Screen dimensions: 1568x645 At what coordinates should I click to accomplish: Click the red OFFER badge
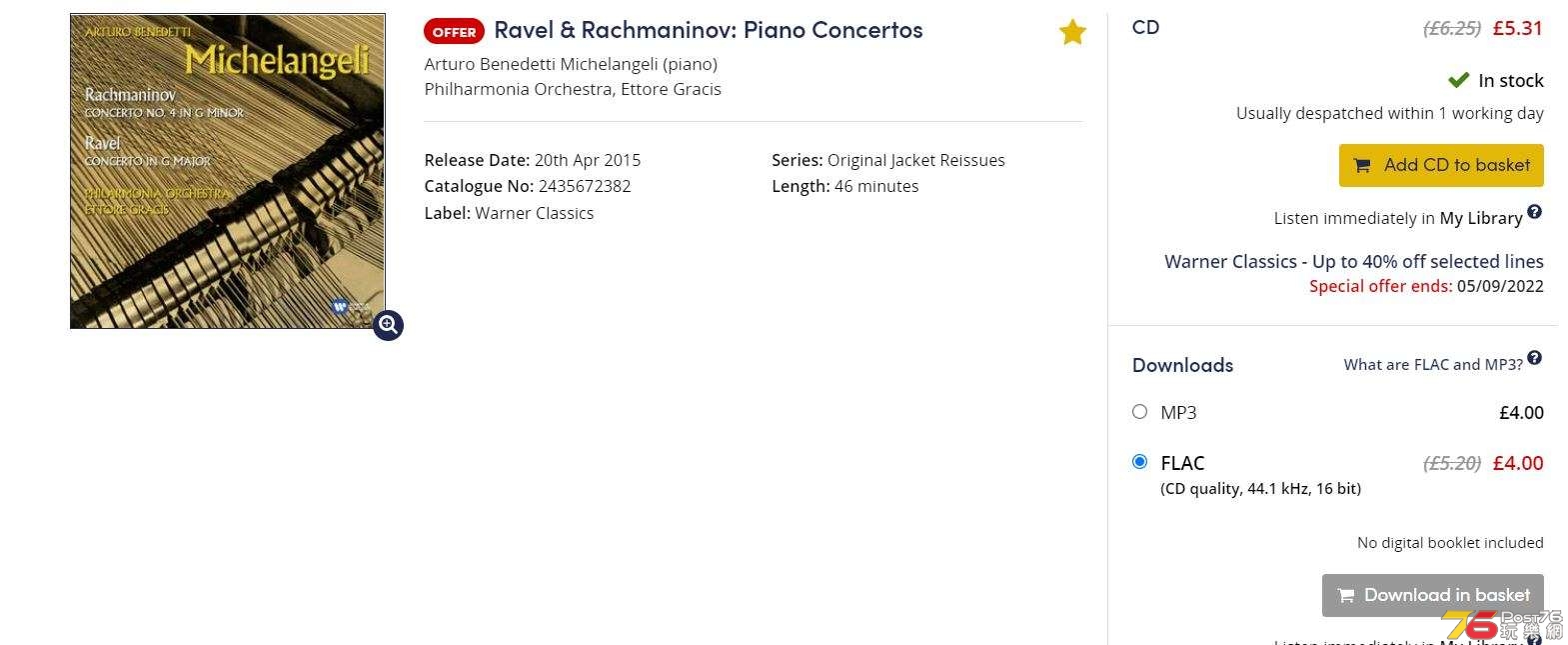click(454, 32)
